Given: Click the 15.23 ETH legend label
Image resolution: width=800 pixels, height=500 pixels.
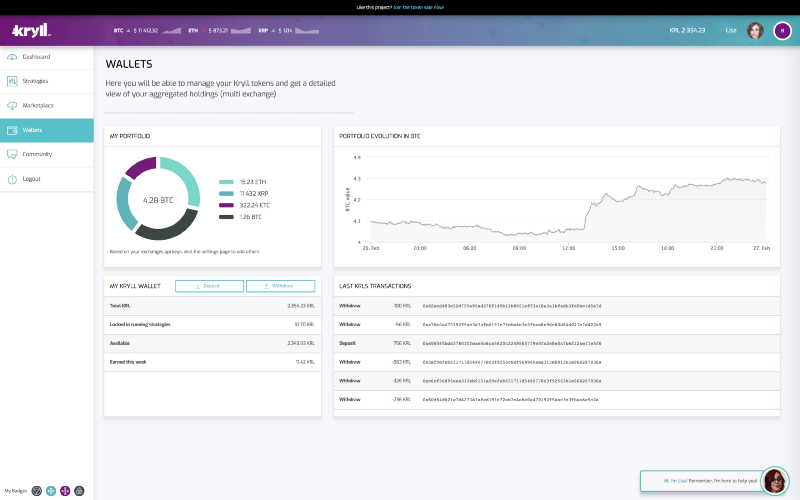Looking at the screenshot, I should click(x=253, y=182).
